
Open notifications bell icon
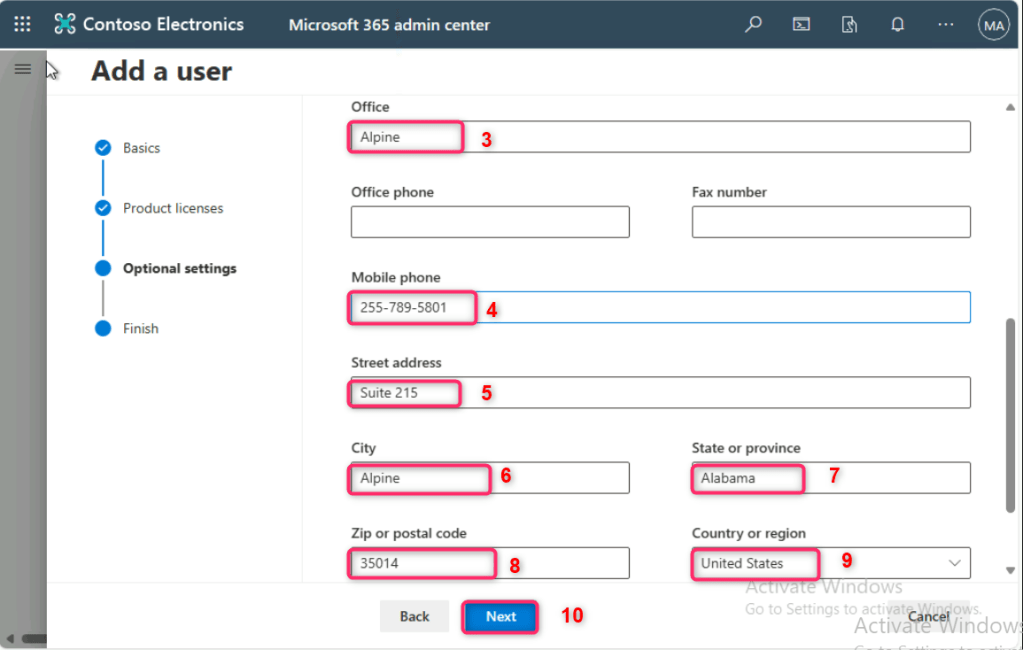coord(897,24)
